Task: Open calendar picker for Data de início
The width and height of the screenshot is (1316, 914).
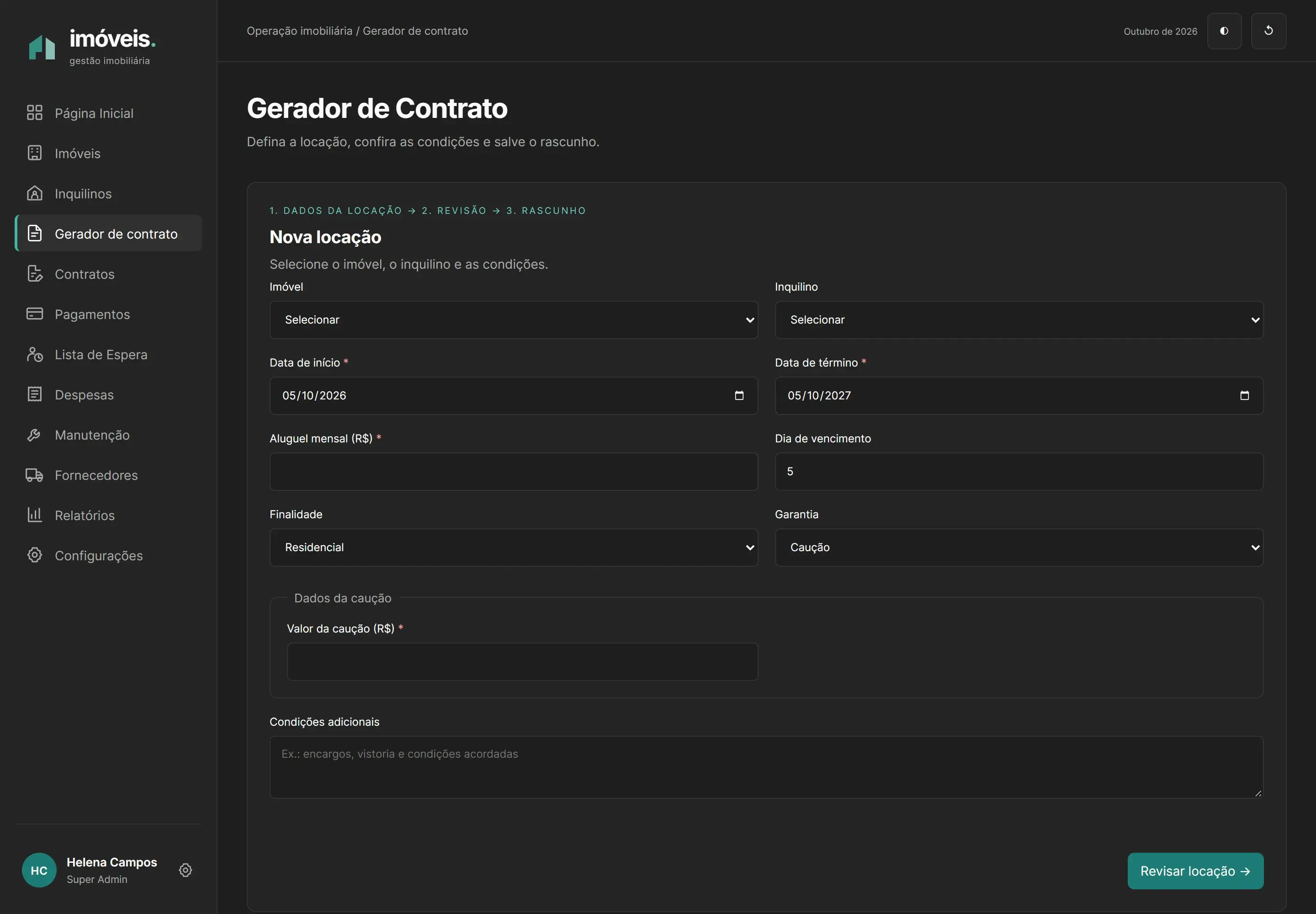Action: pyautogui.click(x=739, y=395)
